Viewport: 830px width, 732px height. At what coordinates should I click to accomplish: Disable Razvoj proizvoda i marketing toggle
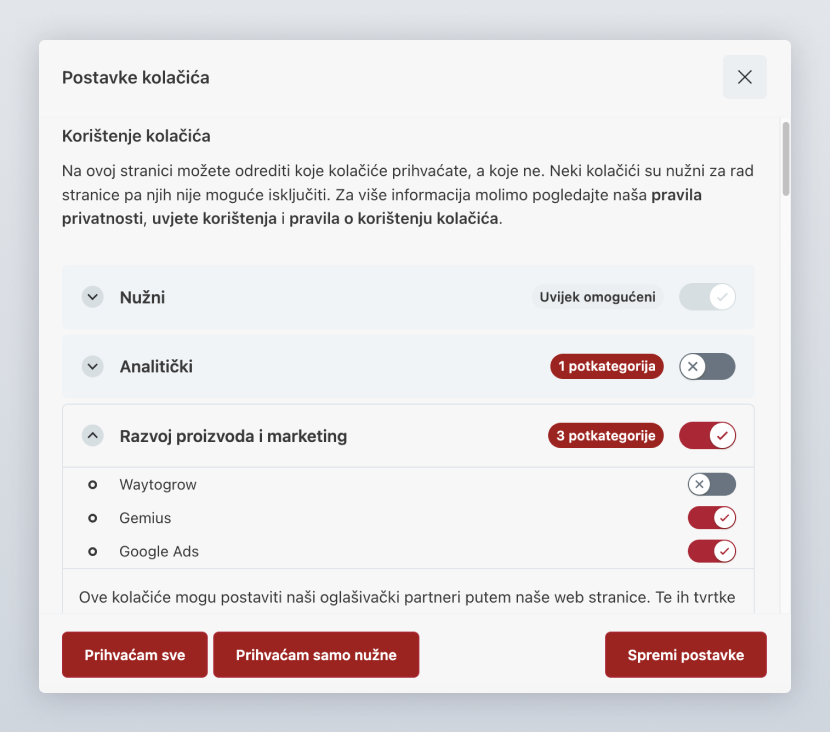tap(707, 436)
